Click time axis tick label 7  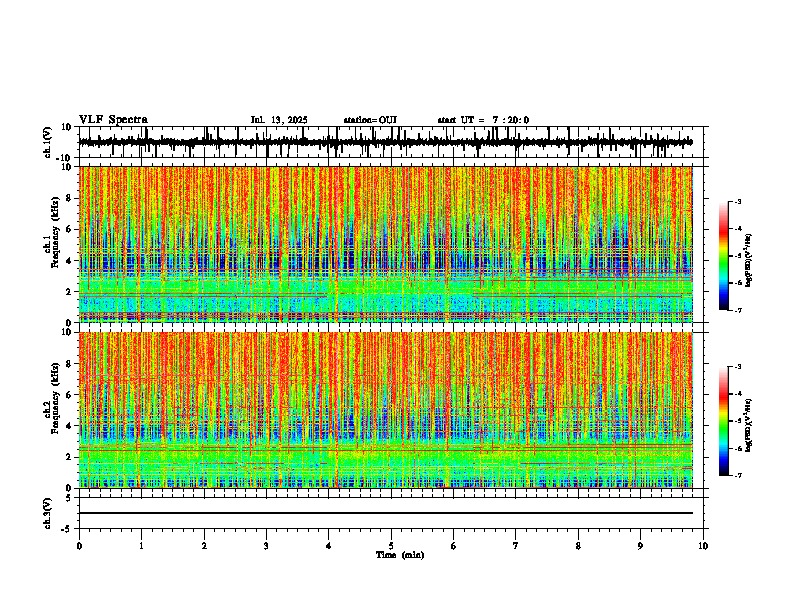516,546
